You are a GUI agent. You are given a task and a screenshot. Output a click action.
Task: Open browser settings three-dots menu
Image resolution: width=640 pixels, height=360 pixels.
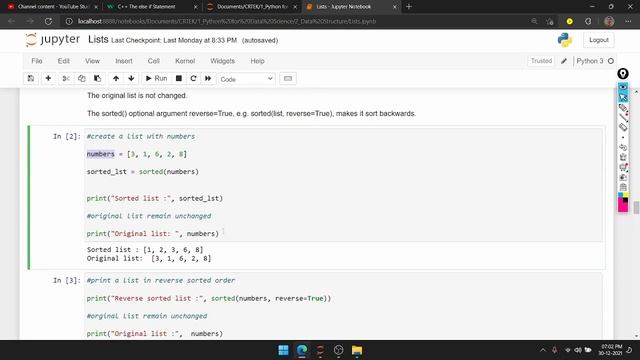coord(628,21)
